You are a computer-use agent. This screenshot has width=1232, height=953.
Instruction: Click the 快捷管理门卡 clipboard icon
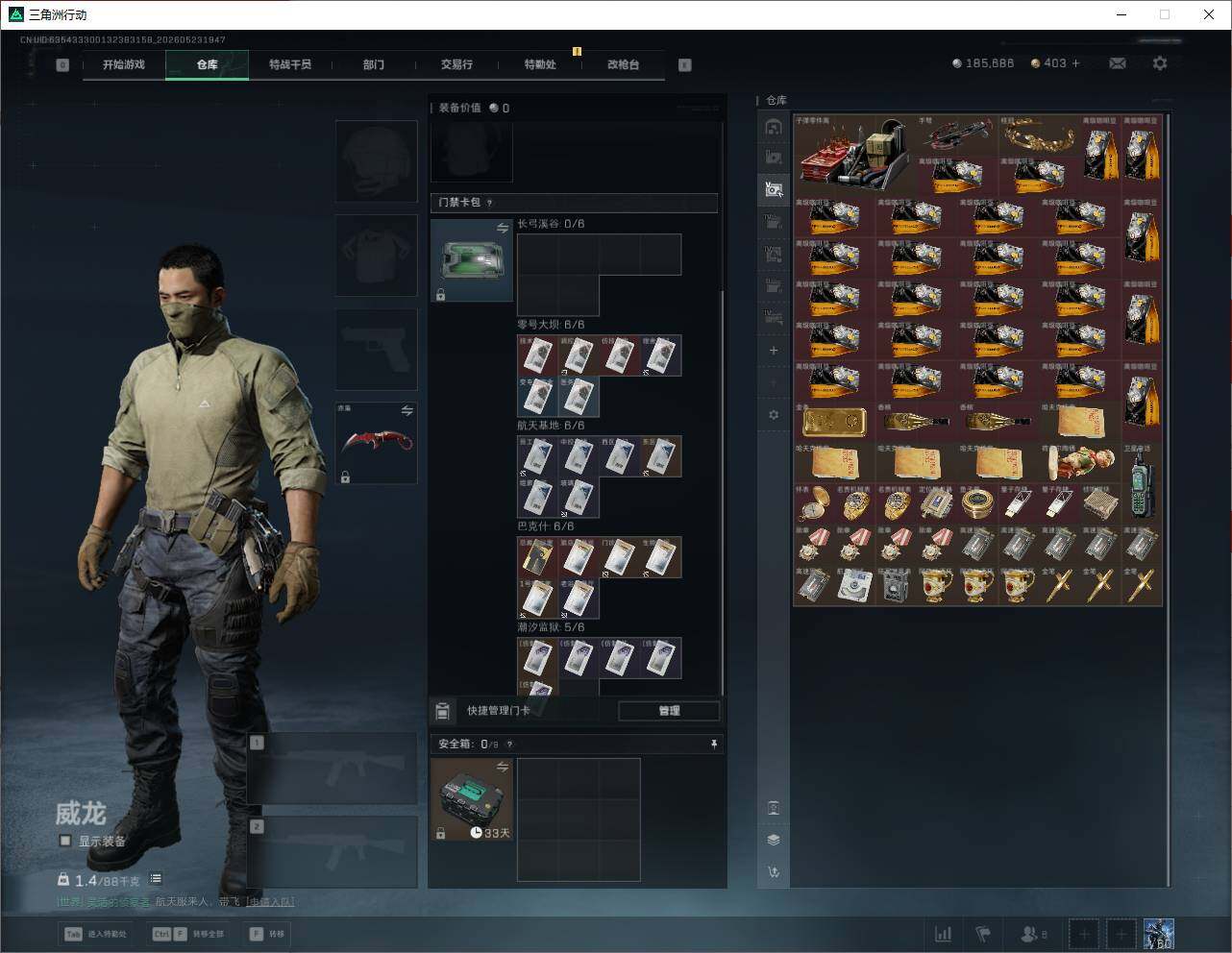pyautogui.click(x=442, y=711)
